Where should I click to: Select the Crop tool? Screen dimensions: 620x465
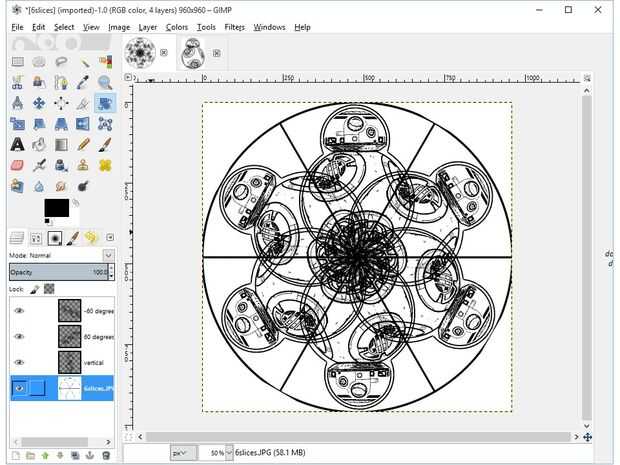[x=83, y=104]
